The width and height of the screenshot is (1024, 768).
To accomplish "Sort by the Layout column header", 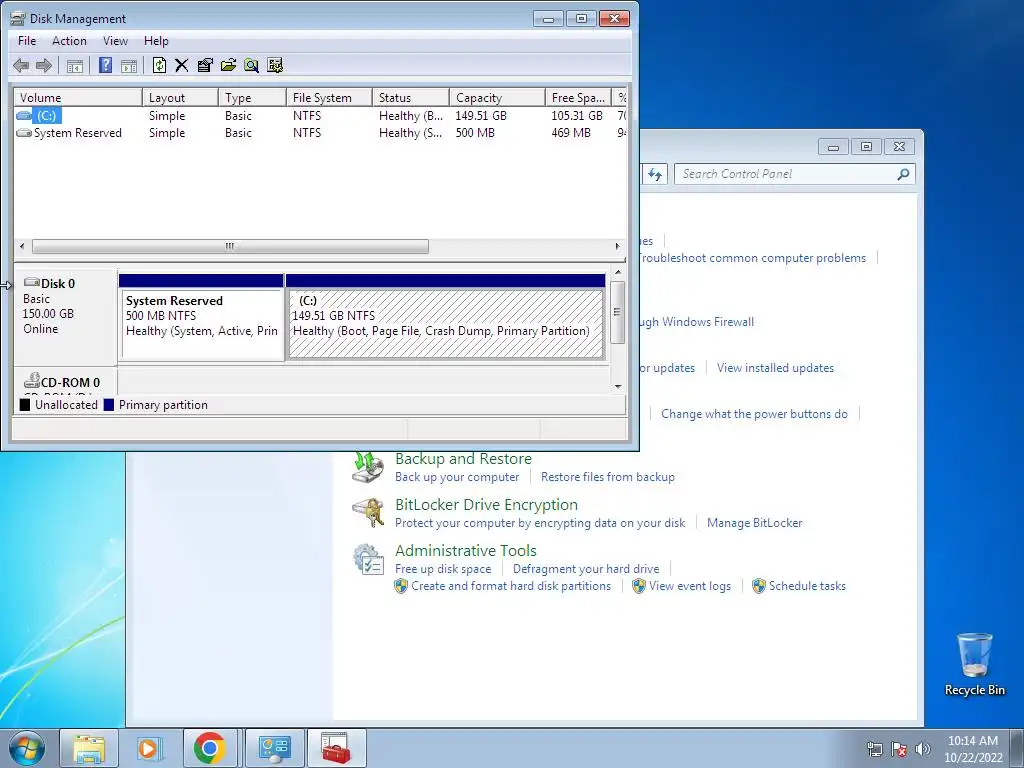I will coord(180,97).
